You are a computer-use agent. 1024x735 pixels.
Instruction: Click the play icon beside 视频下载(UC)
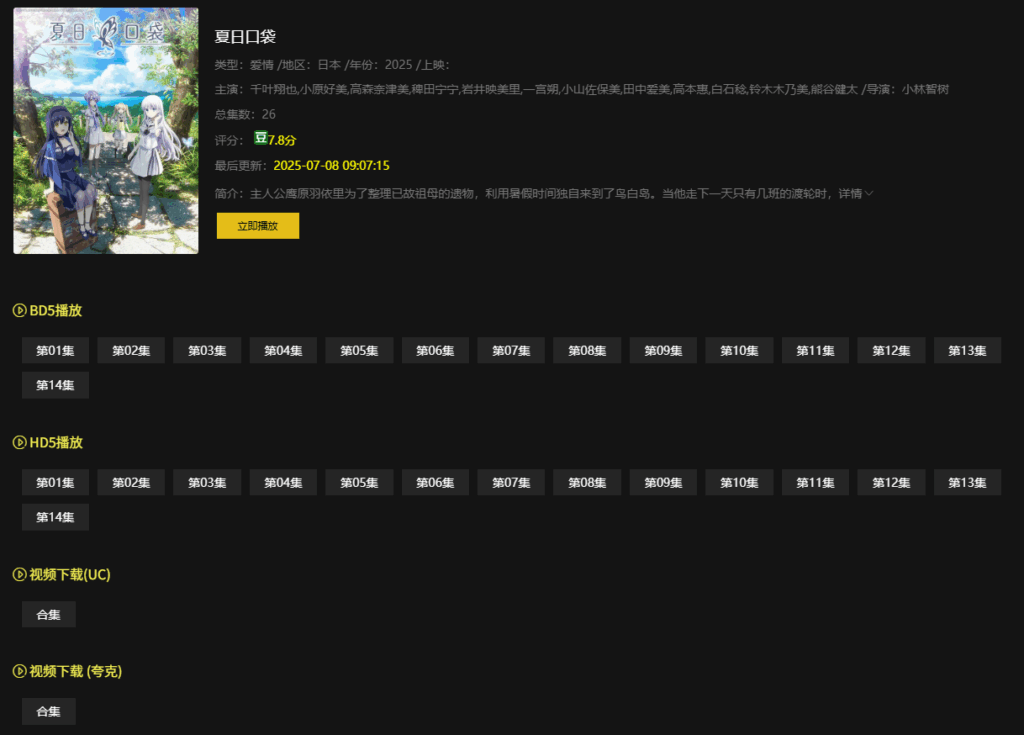(20, 574)
